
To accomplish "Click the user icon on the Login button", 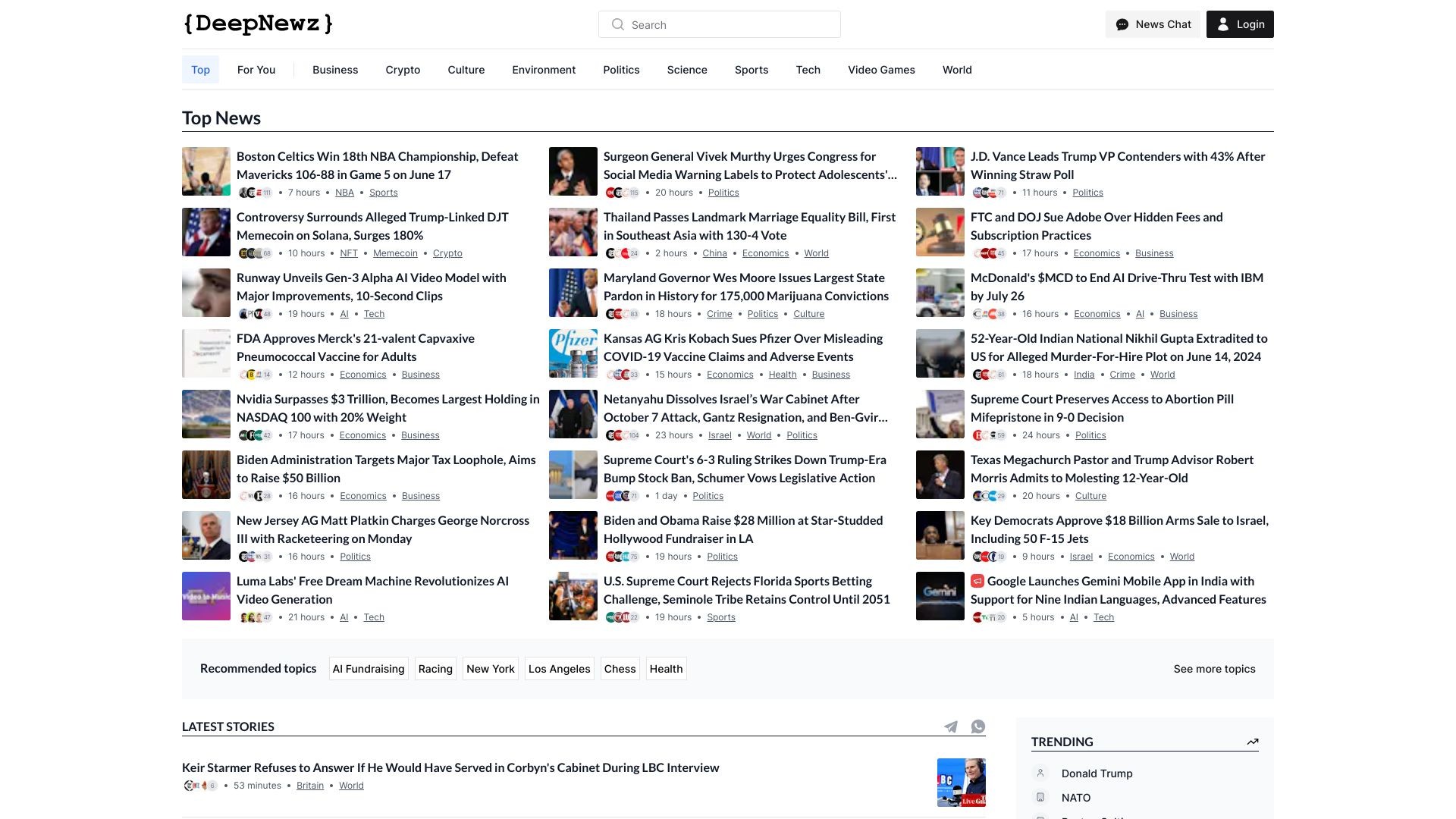I will (x=1222, y=24).
